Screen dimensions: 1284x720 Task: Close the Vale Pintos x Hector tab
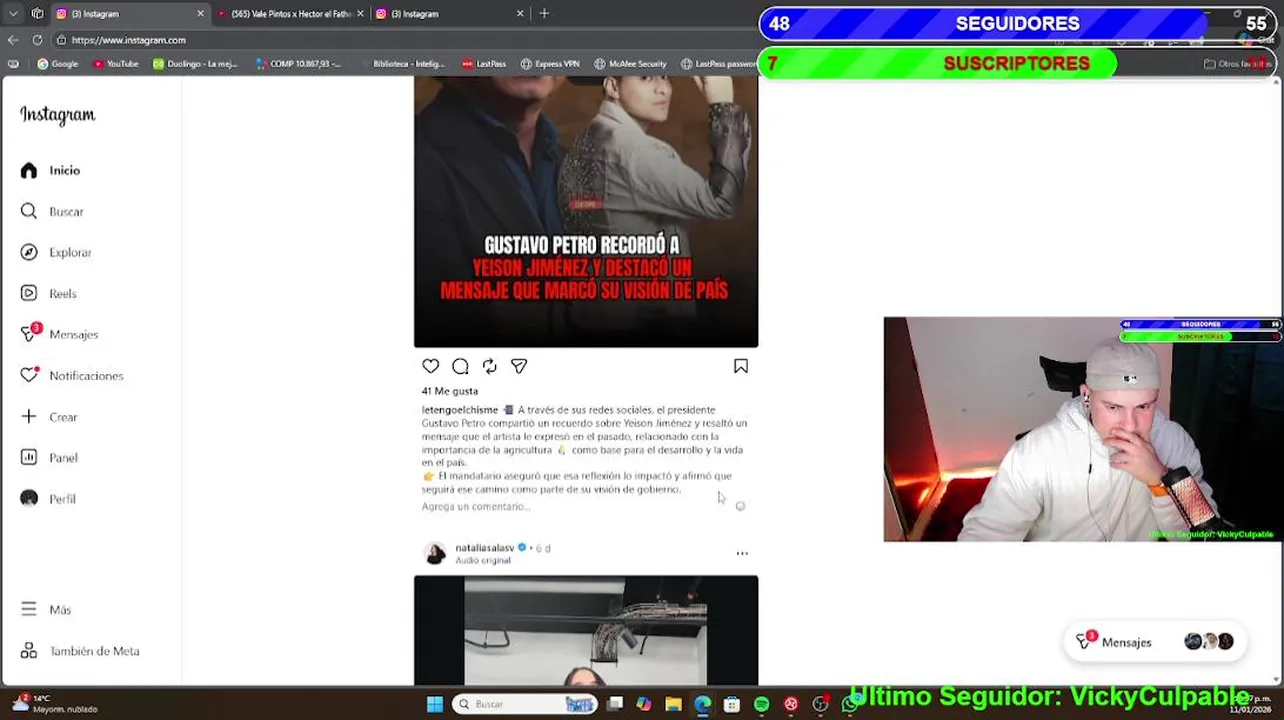click(361, 14)
